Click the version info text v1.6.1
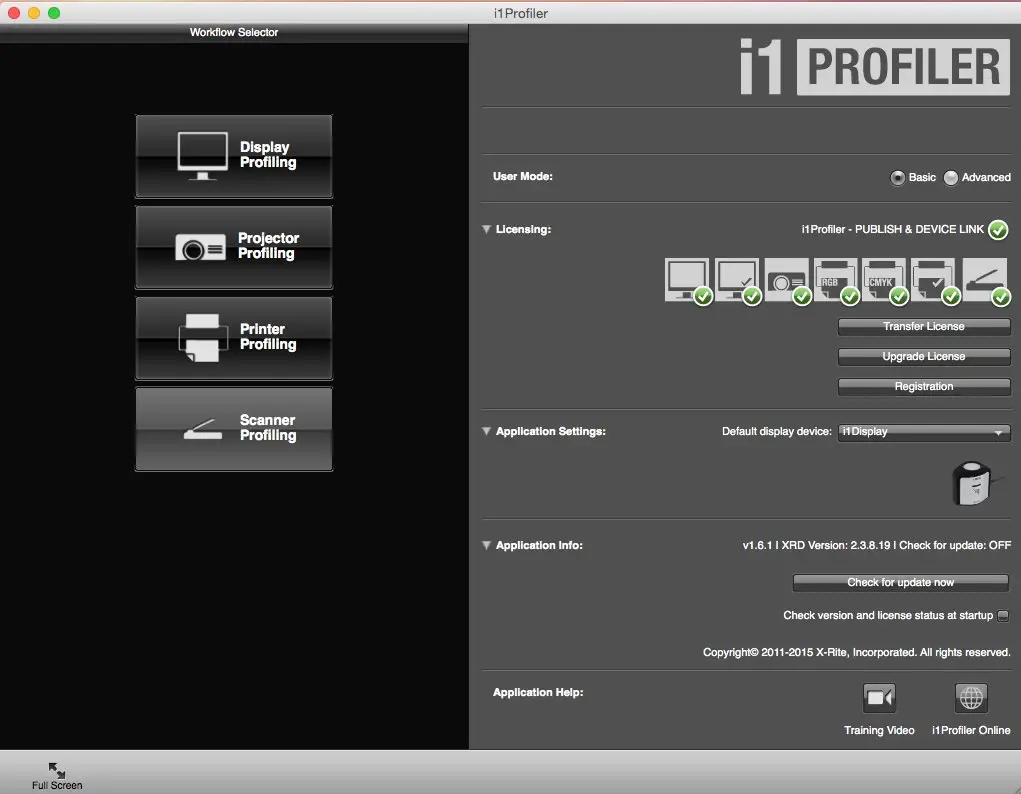 pos(876,545)
